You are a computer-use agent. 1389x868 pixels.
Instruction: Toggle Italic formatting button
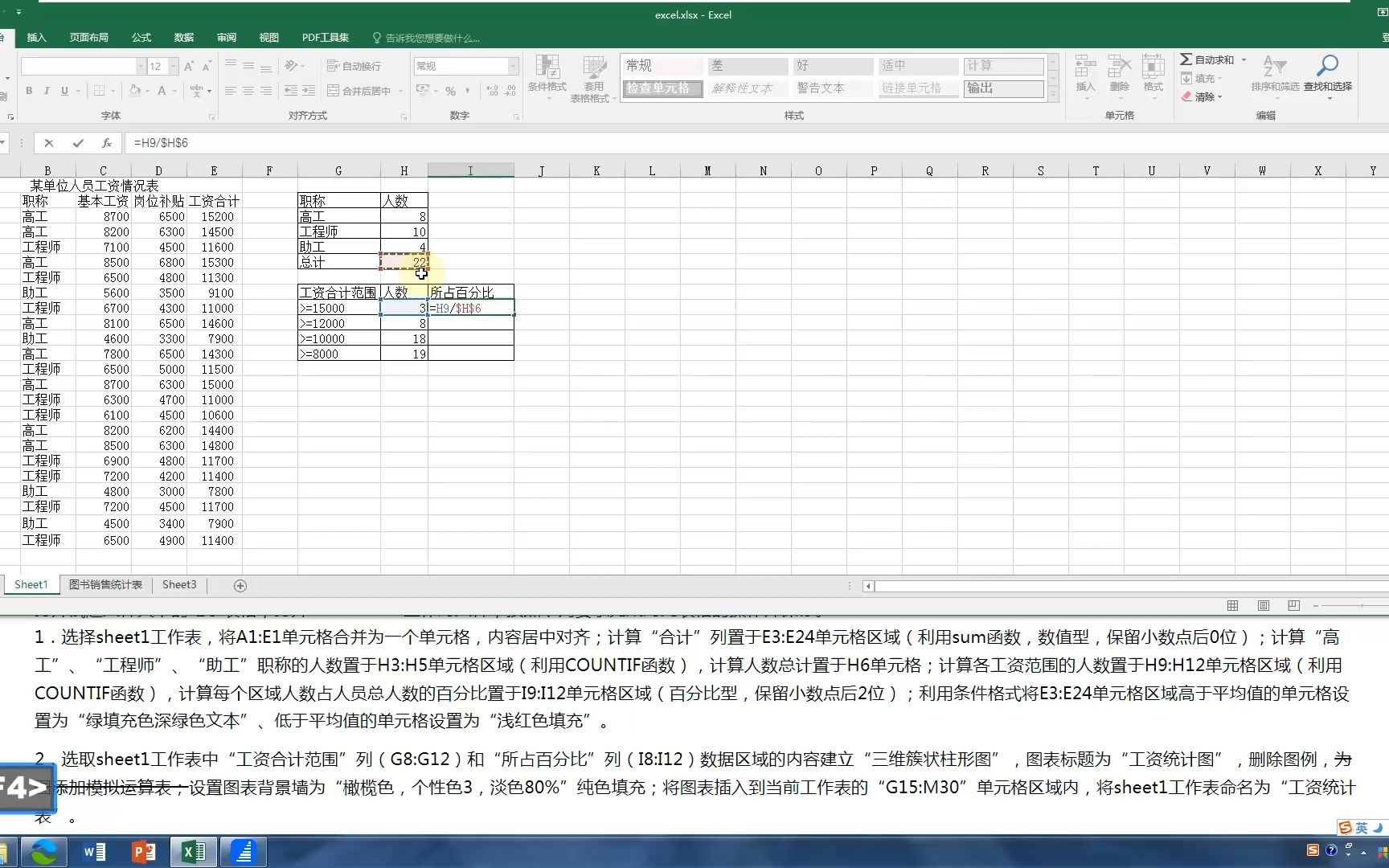[x=47, y=91]
